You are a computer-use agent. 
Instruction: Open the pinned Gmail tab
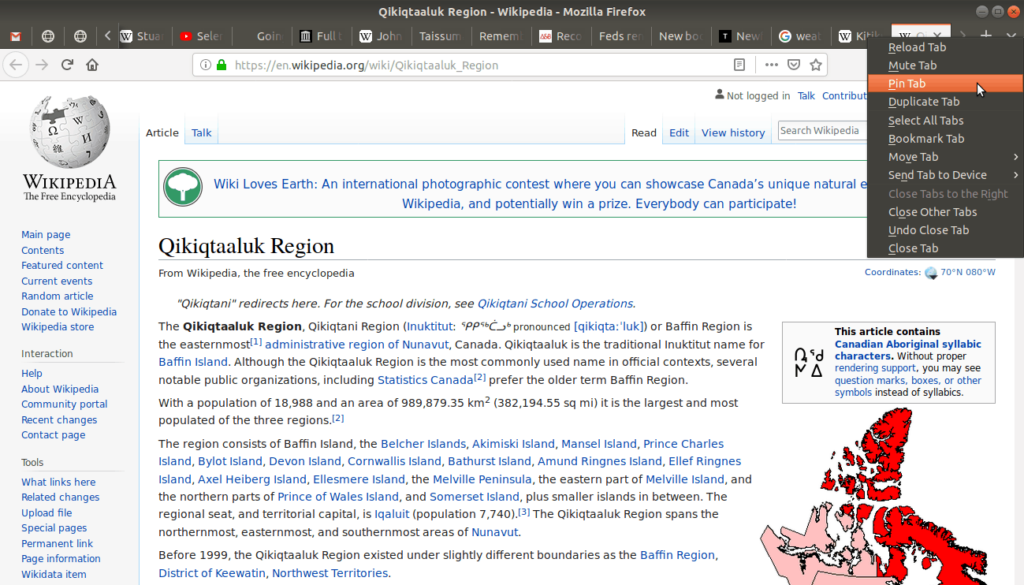(x=16, y=37)
